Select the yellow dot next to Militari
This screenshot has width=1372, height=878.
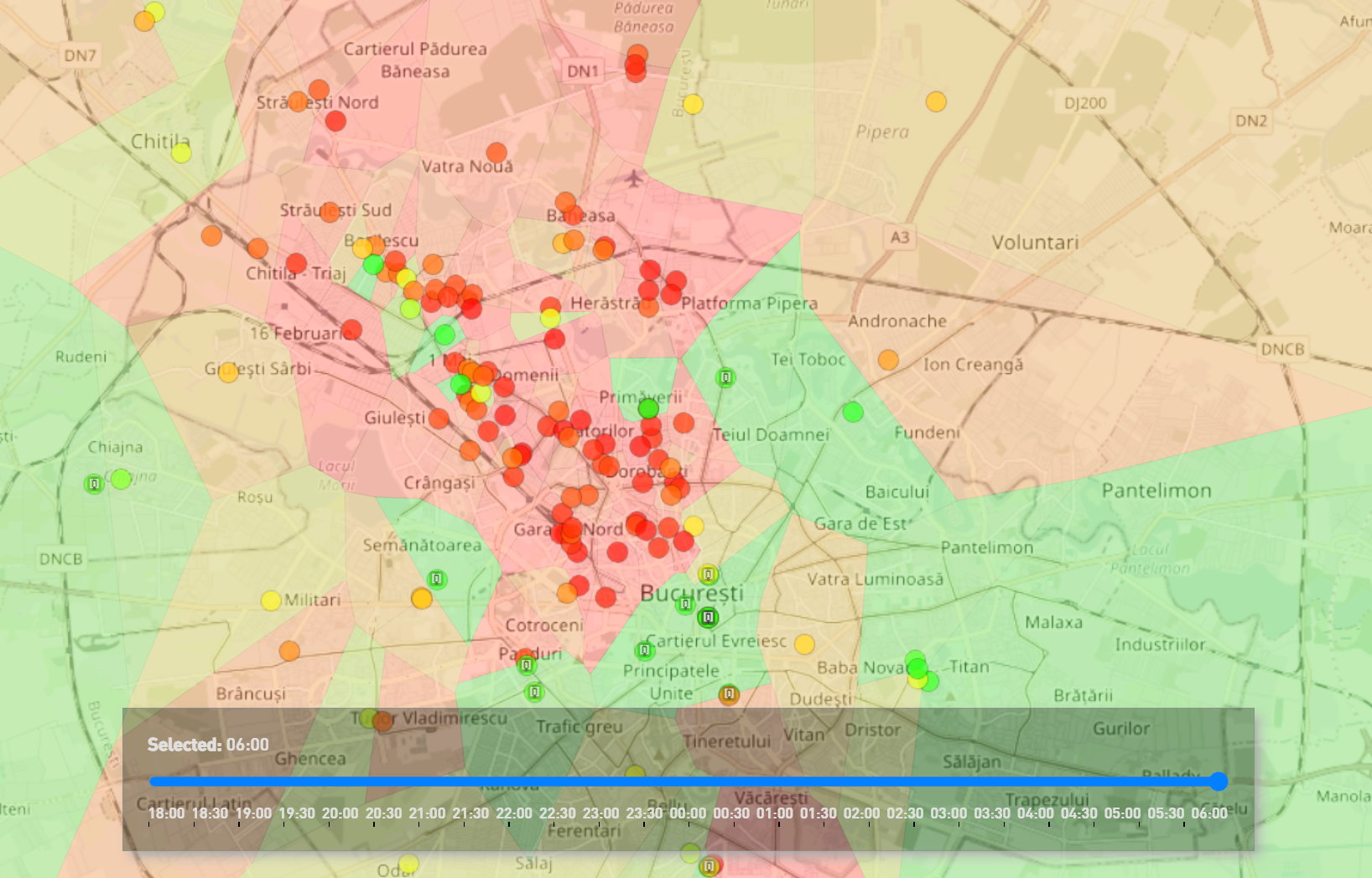pos(271,600)
